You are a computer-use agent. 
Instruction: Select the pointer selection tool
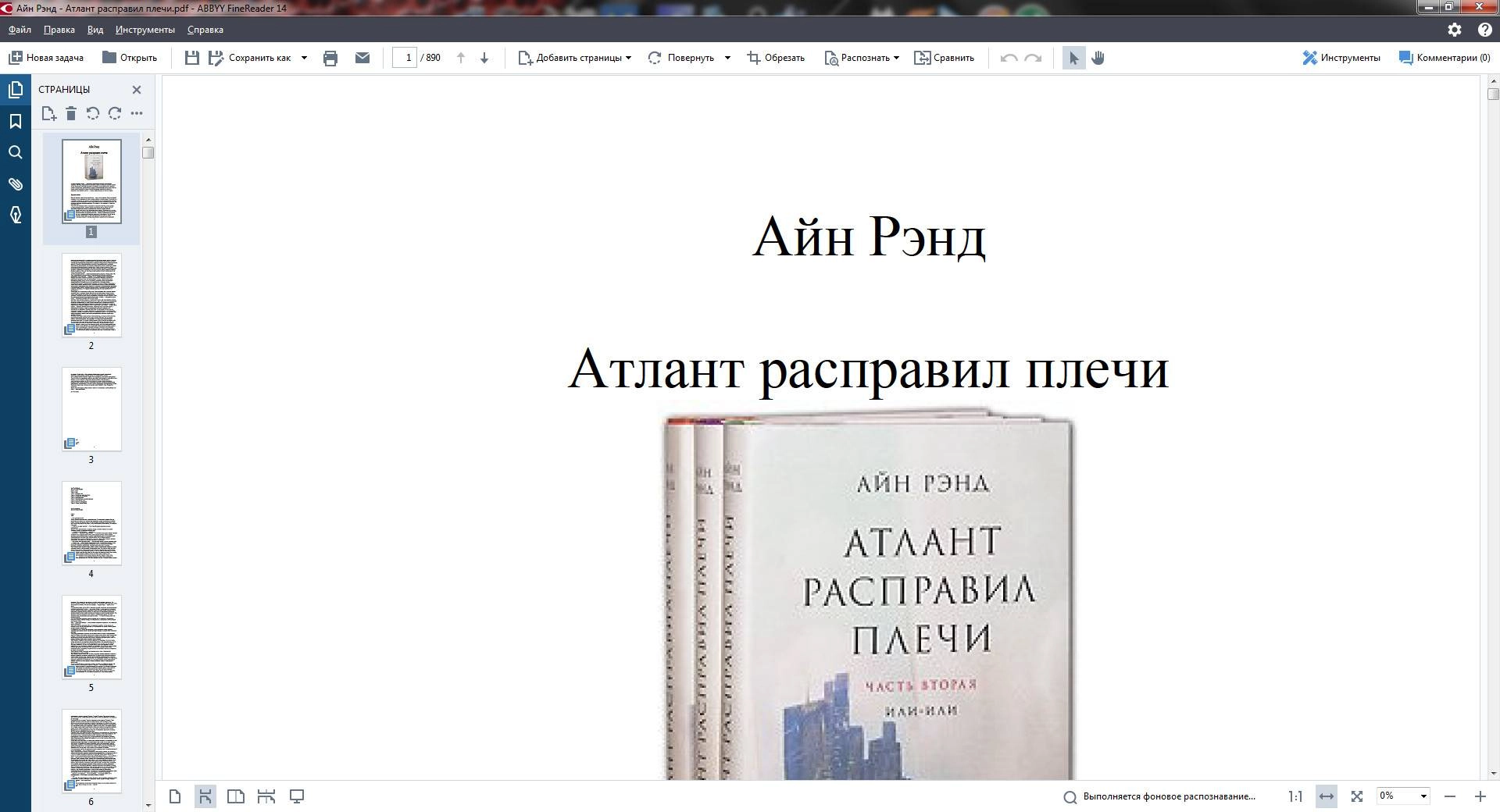[1074, 58]
